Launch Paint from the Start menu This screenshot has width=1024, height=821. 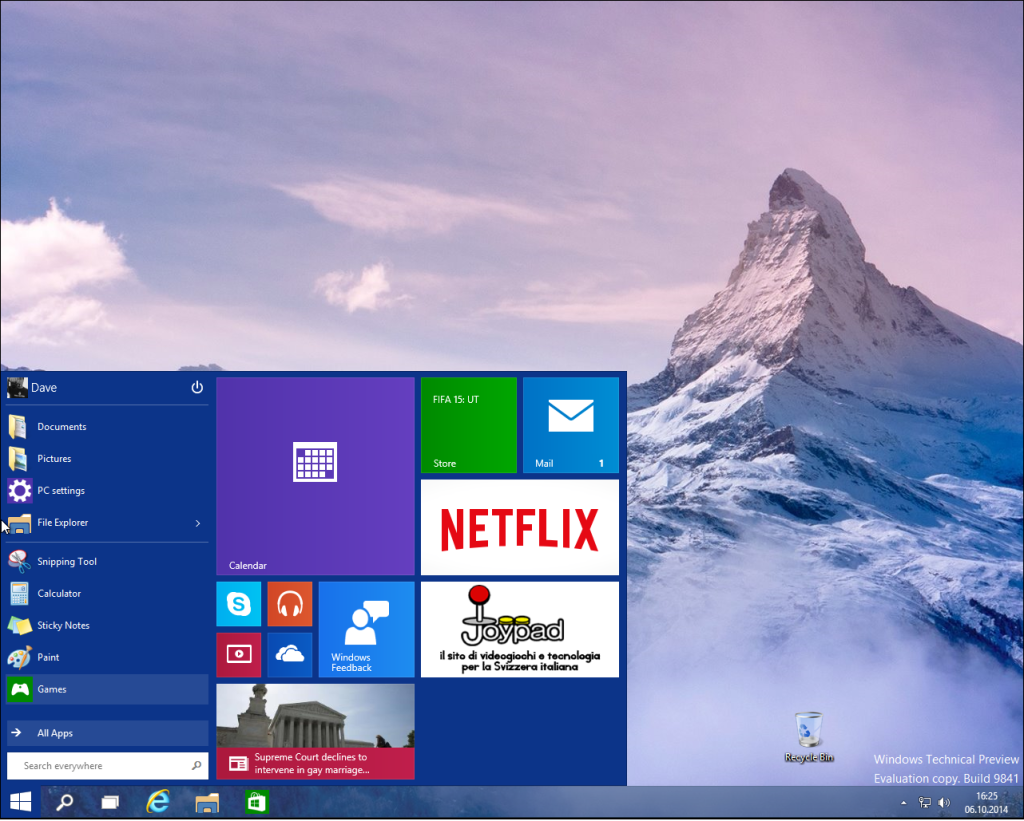coord(107,658)
